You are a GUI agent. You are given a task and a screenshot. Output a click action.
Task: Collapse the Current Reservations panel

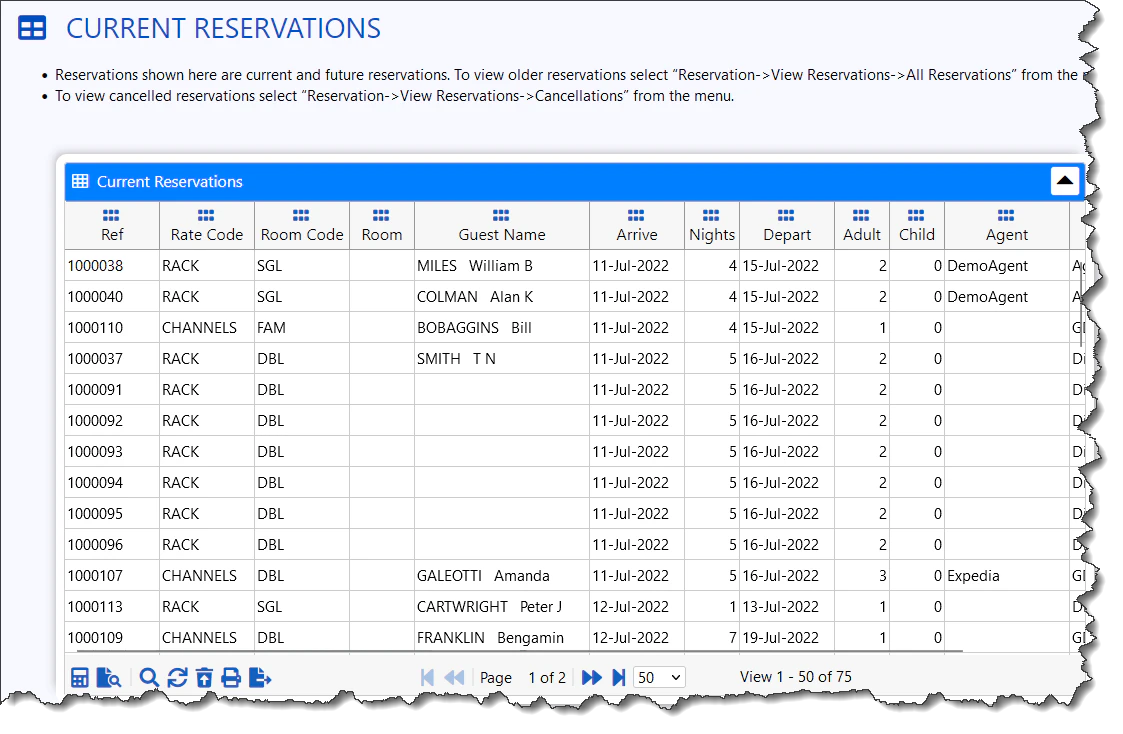(1065, 181)
